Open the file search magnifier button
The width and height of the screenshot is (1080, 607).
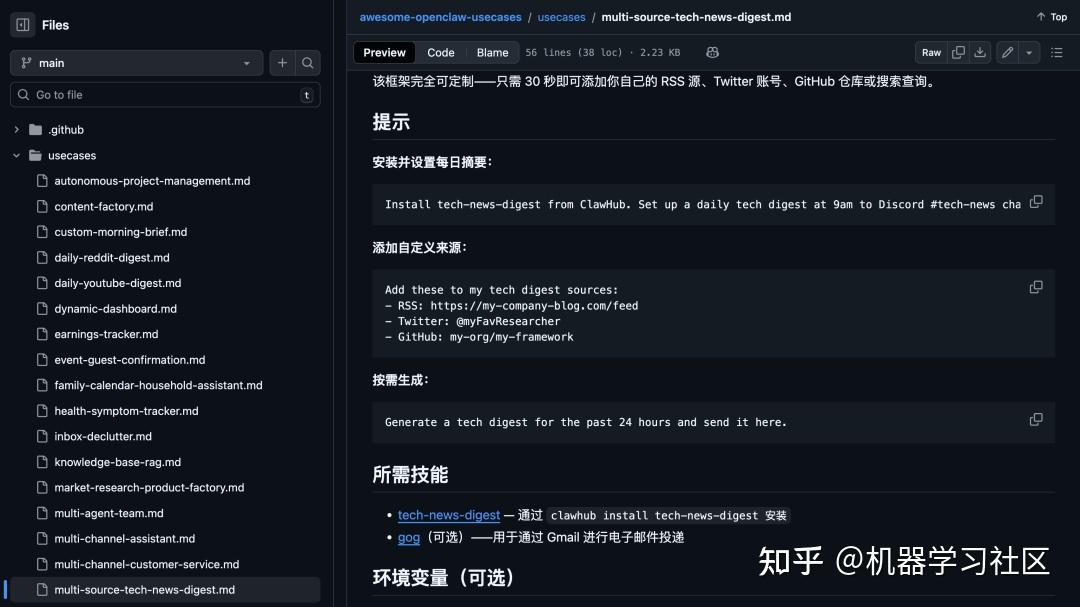pos(308,63)
